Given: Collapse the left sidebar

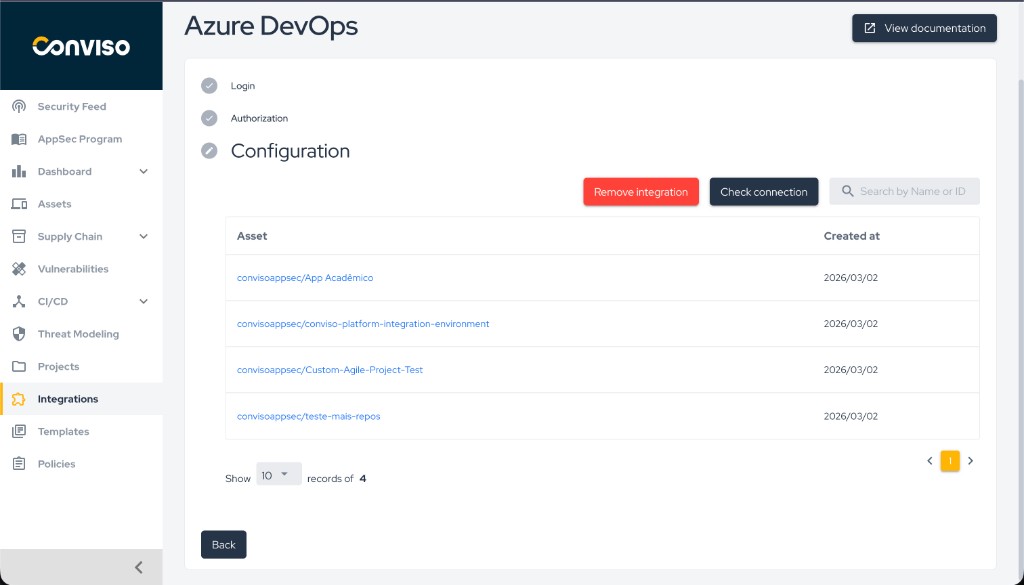Looking at the screenshot, I should [138, 567].
